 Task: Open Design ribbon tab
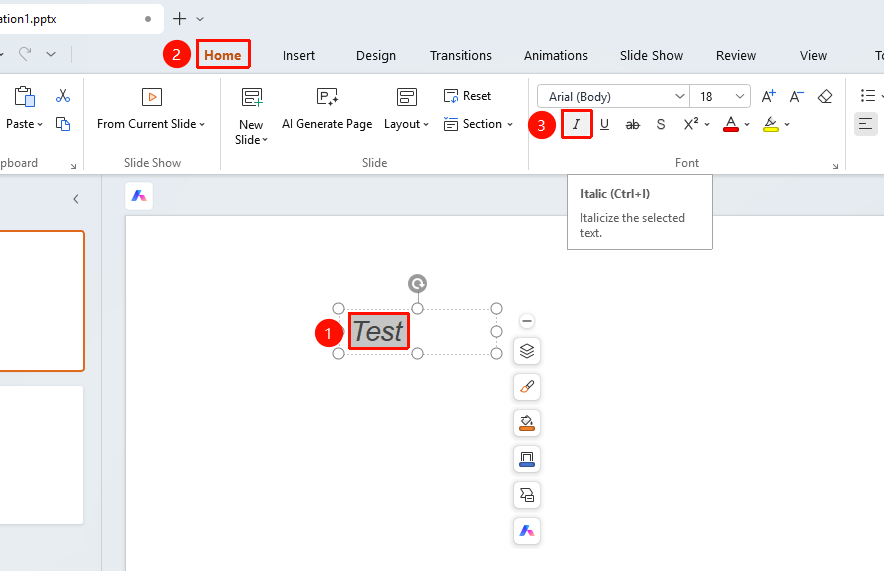point(376,56)
